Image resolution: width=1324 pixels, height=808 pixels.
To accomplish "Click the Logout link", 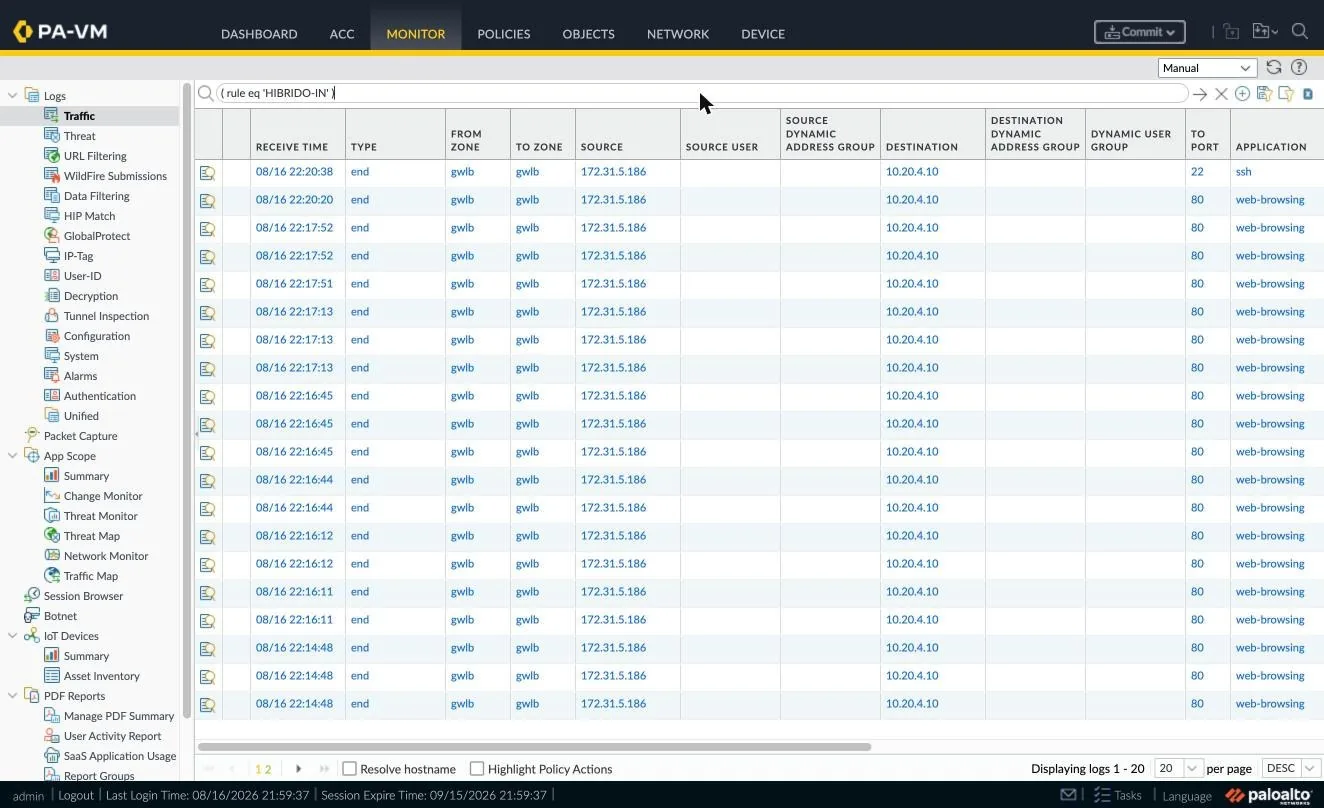I will (76, 795).
